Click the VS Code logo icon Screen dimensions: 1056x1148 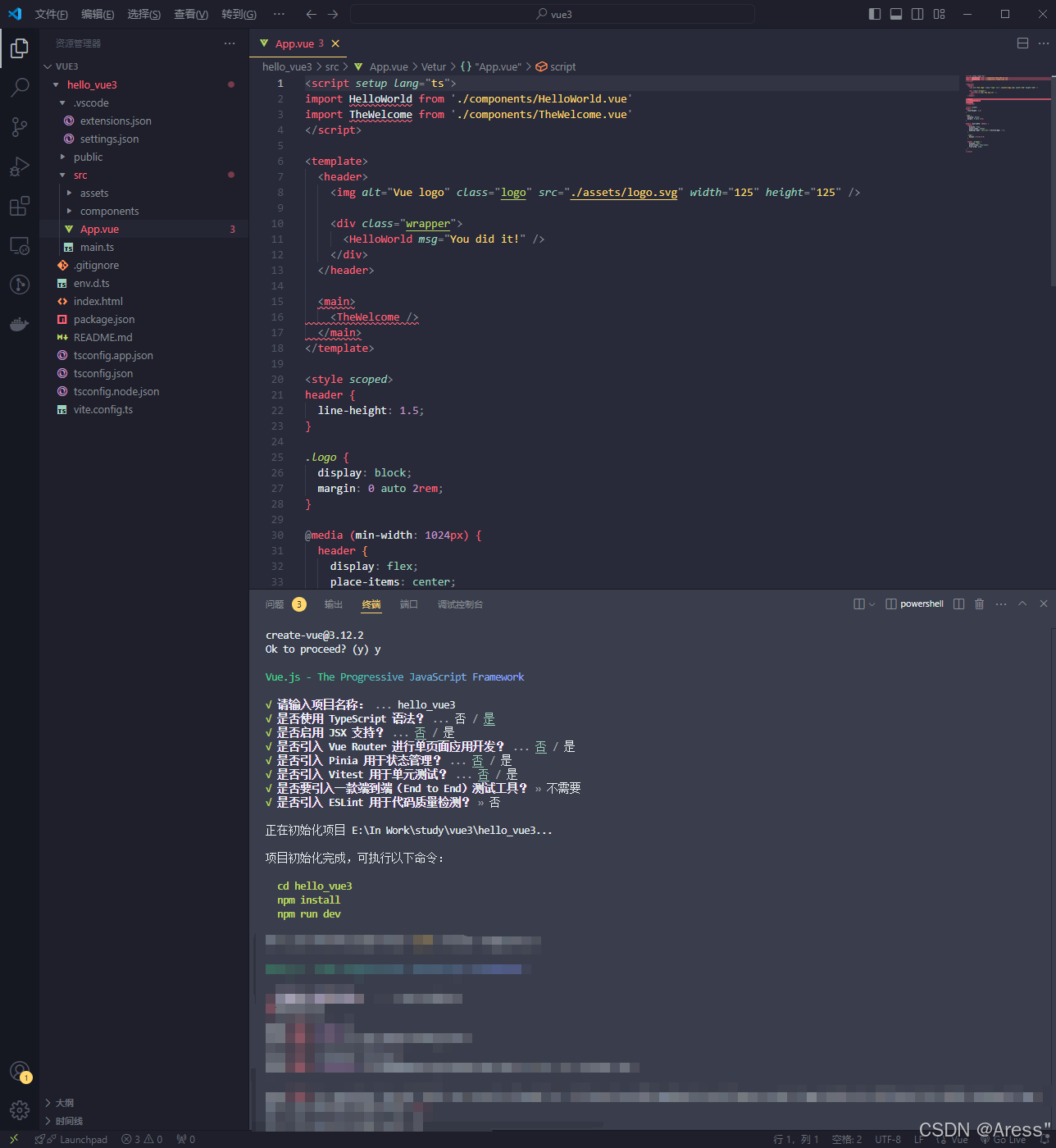click(15, 14)
